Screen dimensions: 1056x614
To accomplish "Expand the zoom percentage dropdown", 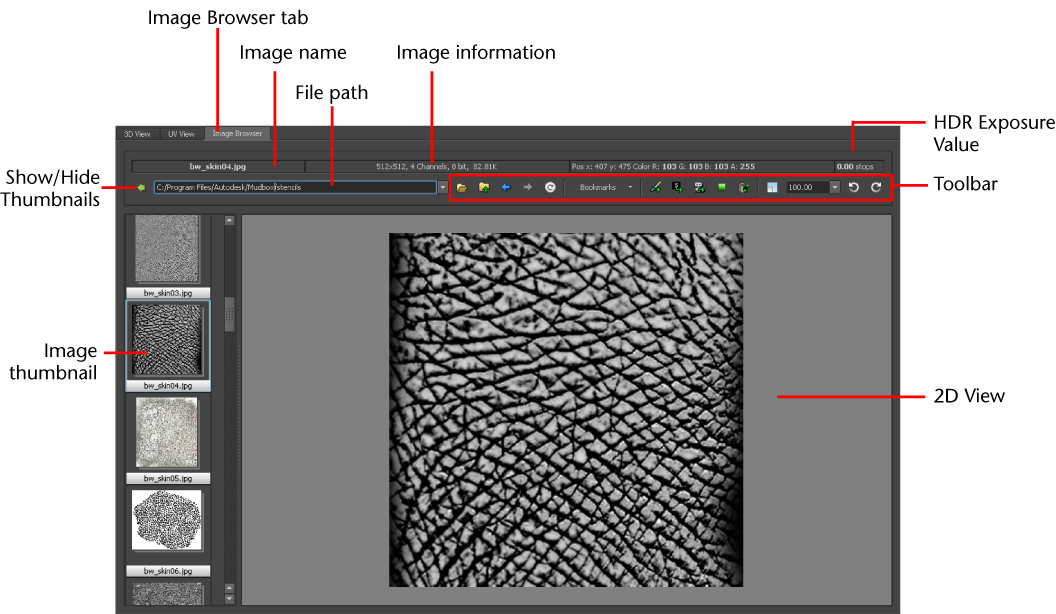I will tap(834, 188).
